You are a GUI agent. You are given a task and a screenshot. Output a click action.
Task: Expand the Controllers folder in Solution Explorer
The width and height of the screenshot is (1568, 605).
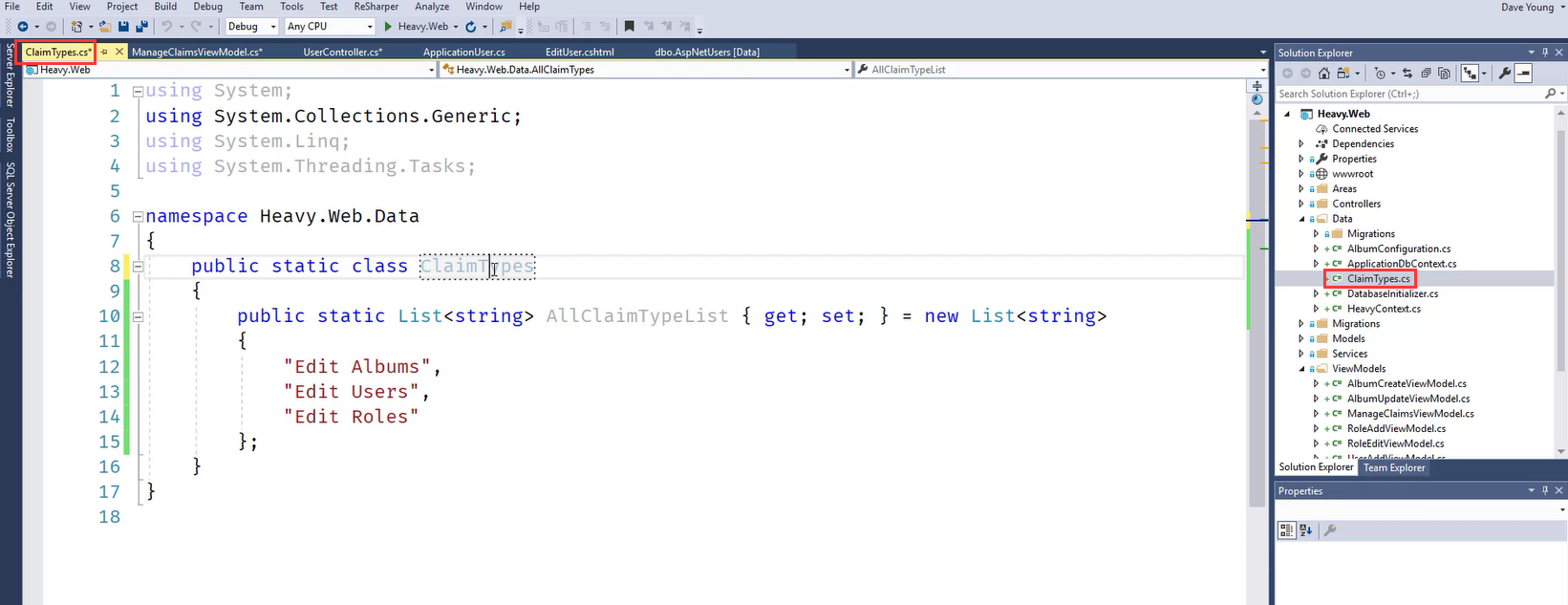click(x=1301, y=204)
